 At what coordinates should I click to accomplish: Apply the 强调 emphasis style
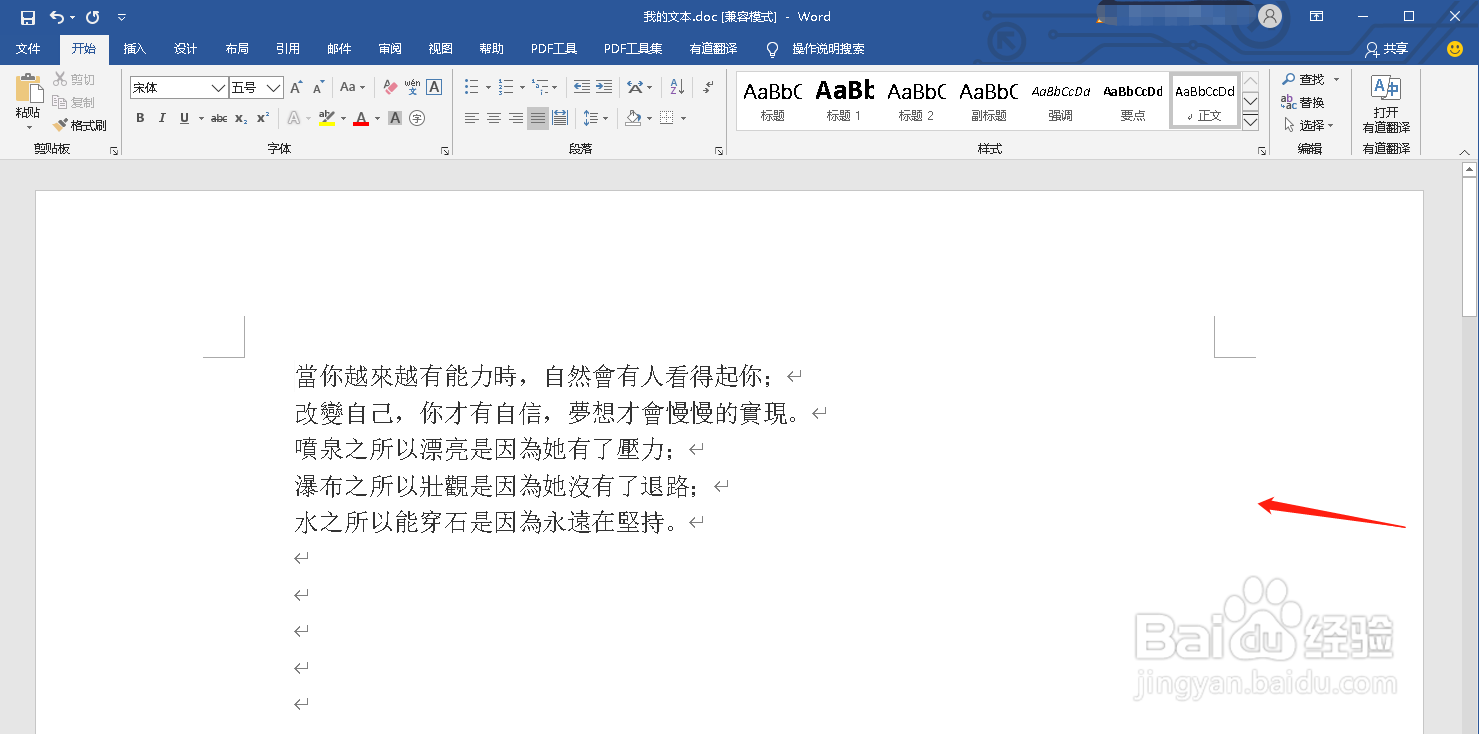coord(1060,101)
